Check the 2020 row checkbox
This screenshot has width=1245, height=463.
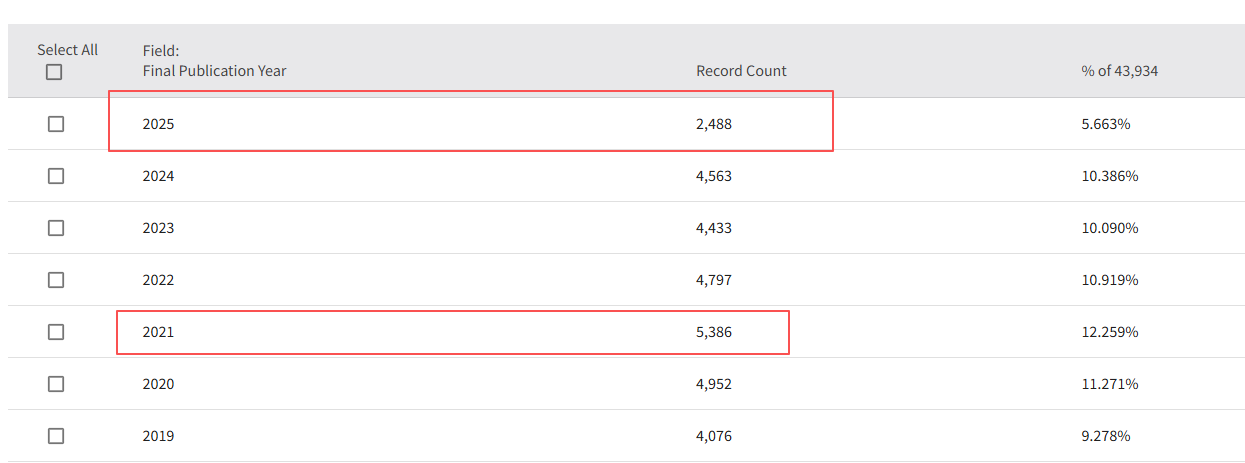pyautogui.click(x=56, y=384)
